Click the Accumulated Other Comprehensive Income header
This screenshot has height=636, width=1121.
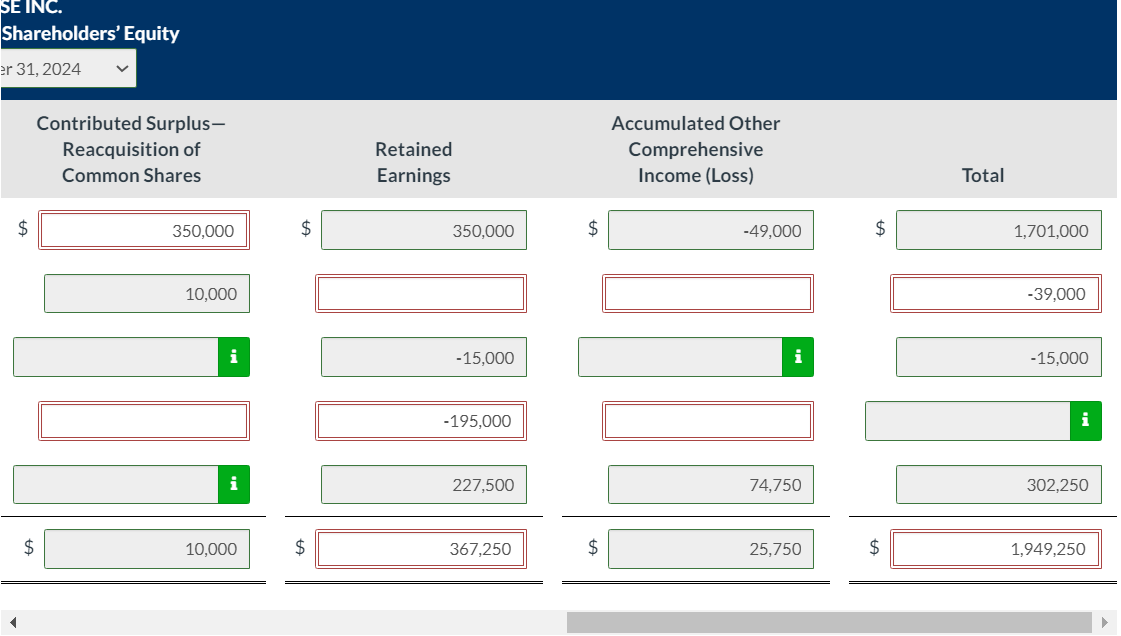[x=696, y=149]
